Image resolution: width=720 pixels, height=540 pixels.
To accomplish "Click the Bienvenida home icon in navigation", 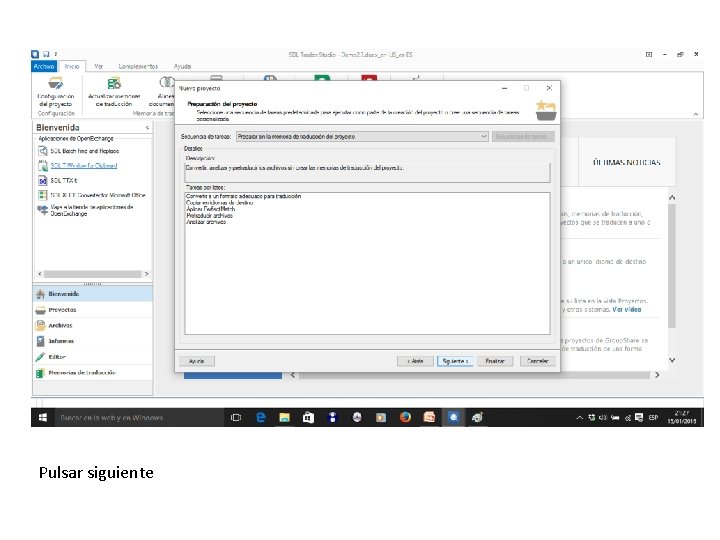I will pyautogui.click(x=41, y=294).
